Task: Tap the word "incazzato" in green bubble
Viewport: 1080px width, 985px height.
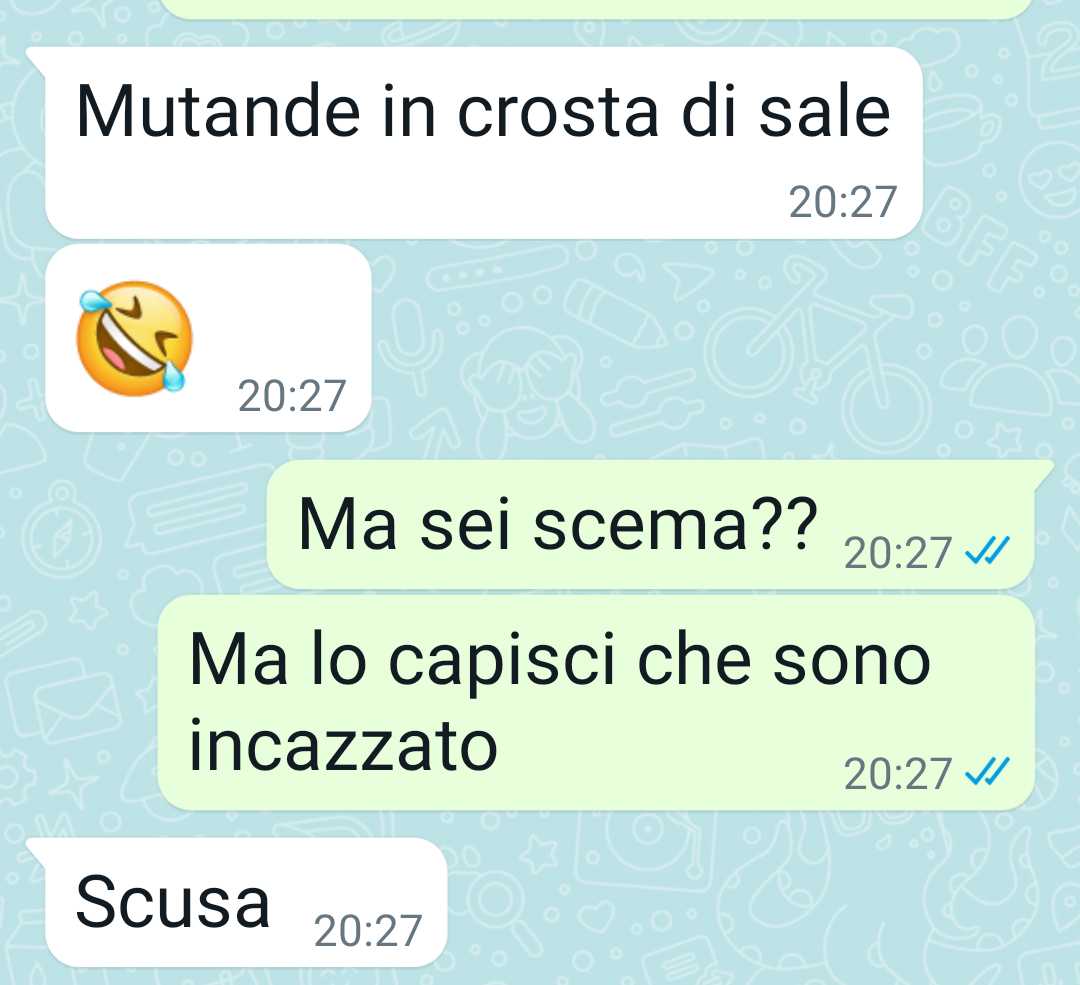Action: (x=343, y=746)
